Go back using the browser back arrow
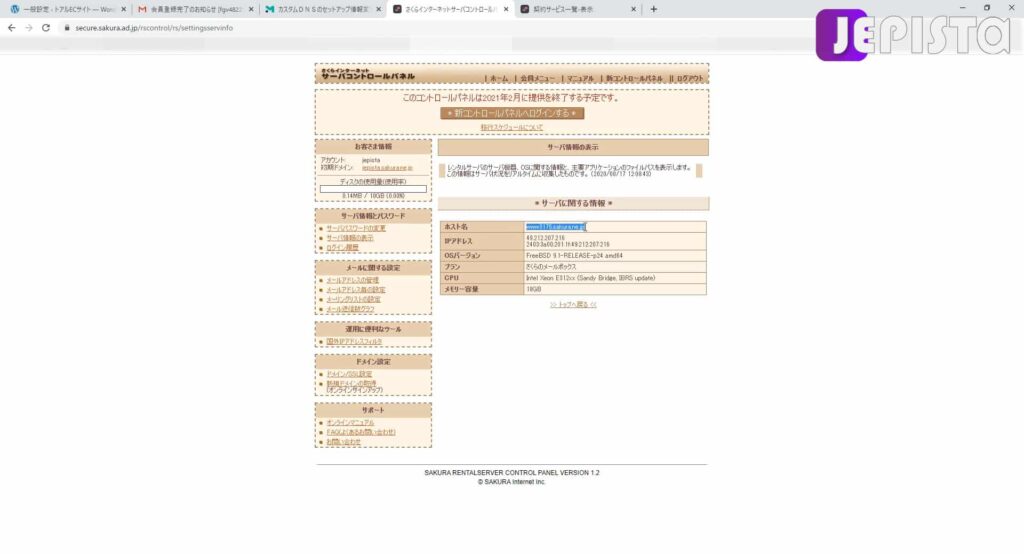Screen dimensions: 1024x554 pyautogui.click(x=11, y=28)
